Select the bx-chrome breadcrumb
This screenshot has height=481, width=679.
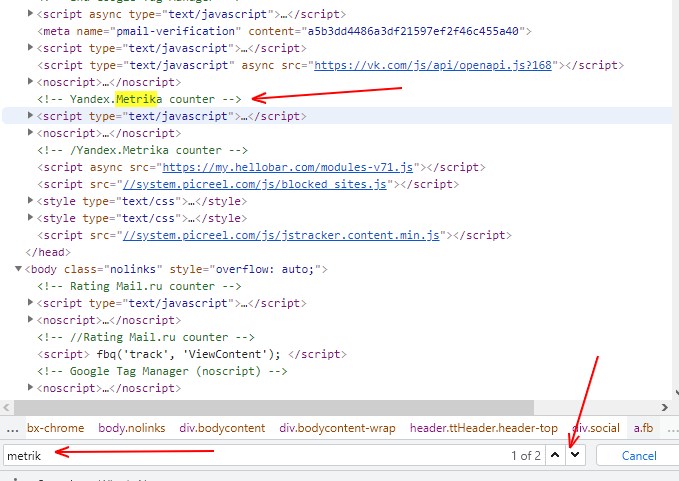pyautogui.click(x=55, y=428)
